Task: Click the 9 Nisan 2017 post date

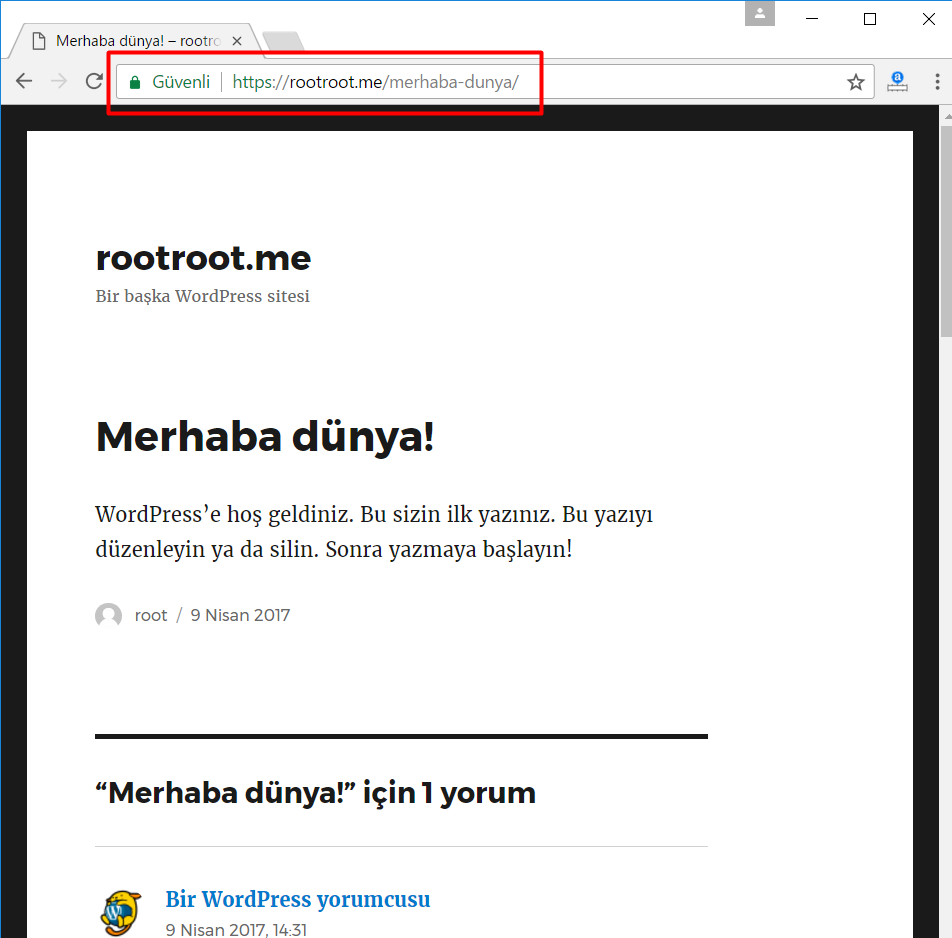Action: (240, 615)
